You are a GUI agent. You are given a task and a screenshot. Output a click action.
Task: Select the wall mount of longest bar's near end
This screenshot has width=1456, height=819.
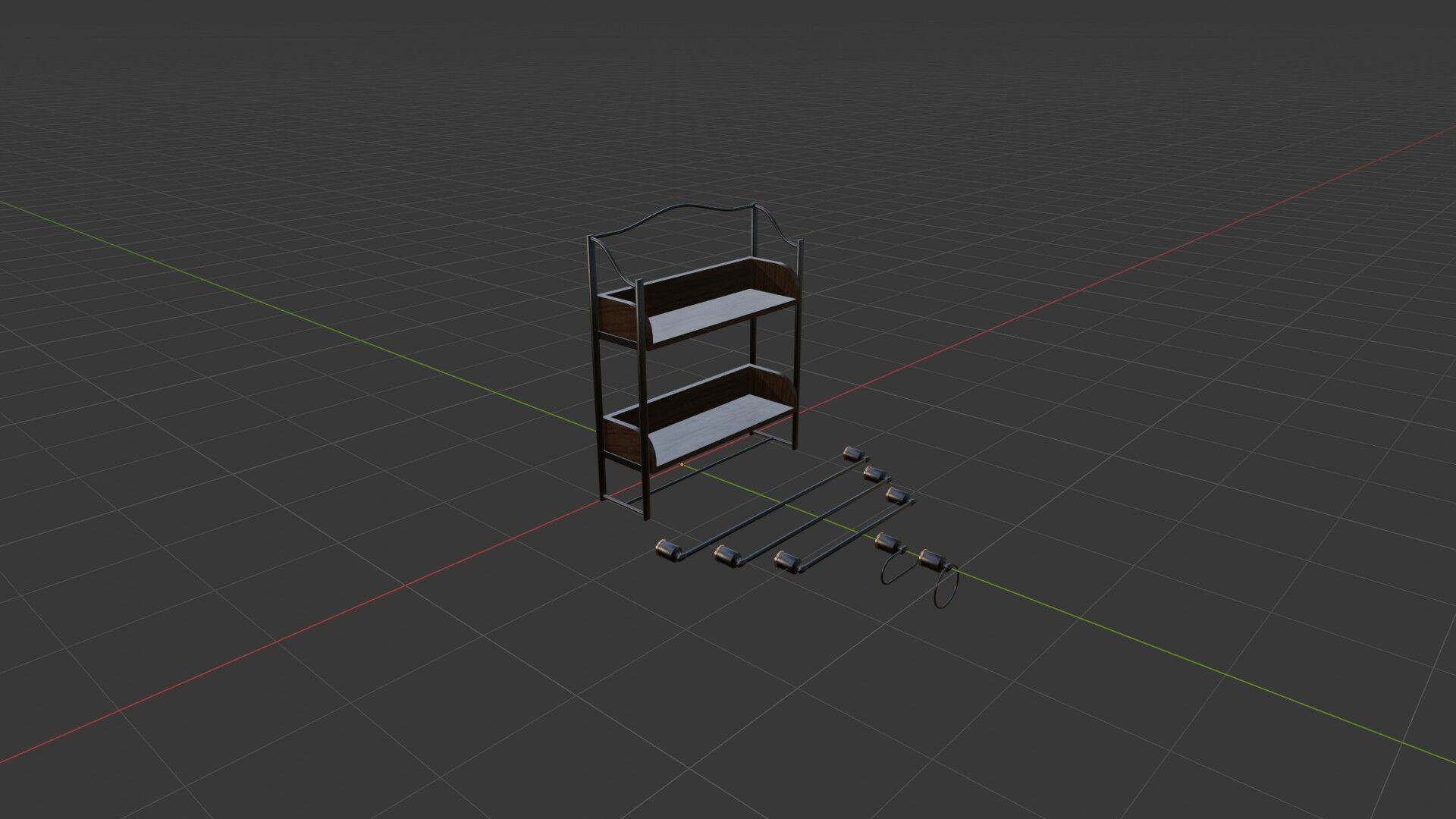click(667, 550)
